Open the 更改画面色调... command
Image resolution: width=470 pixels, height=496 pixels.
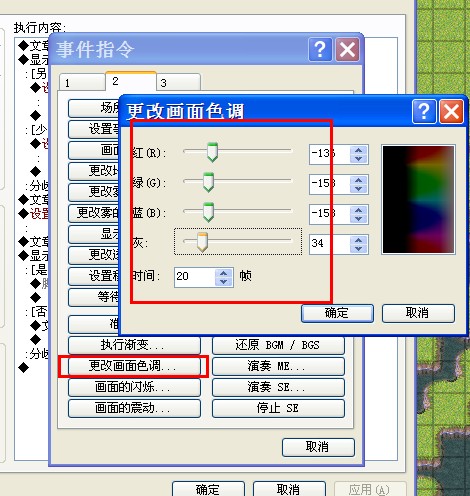pos(134,366)
